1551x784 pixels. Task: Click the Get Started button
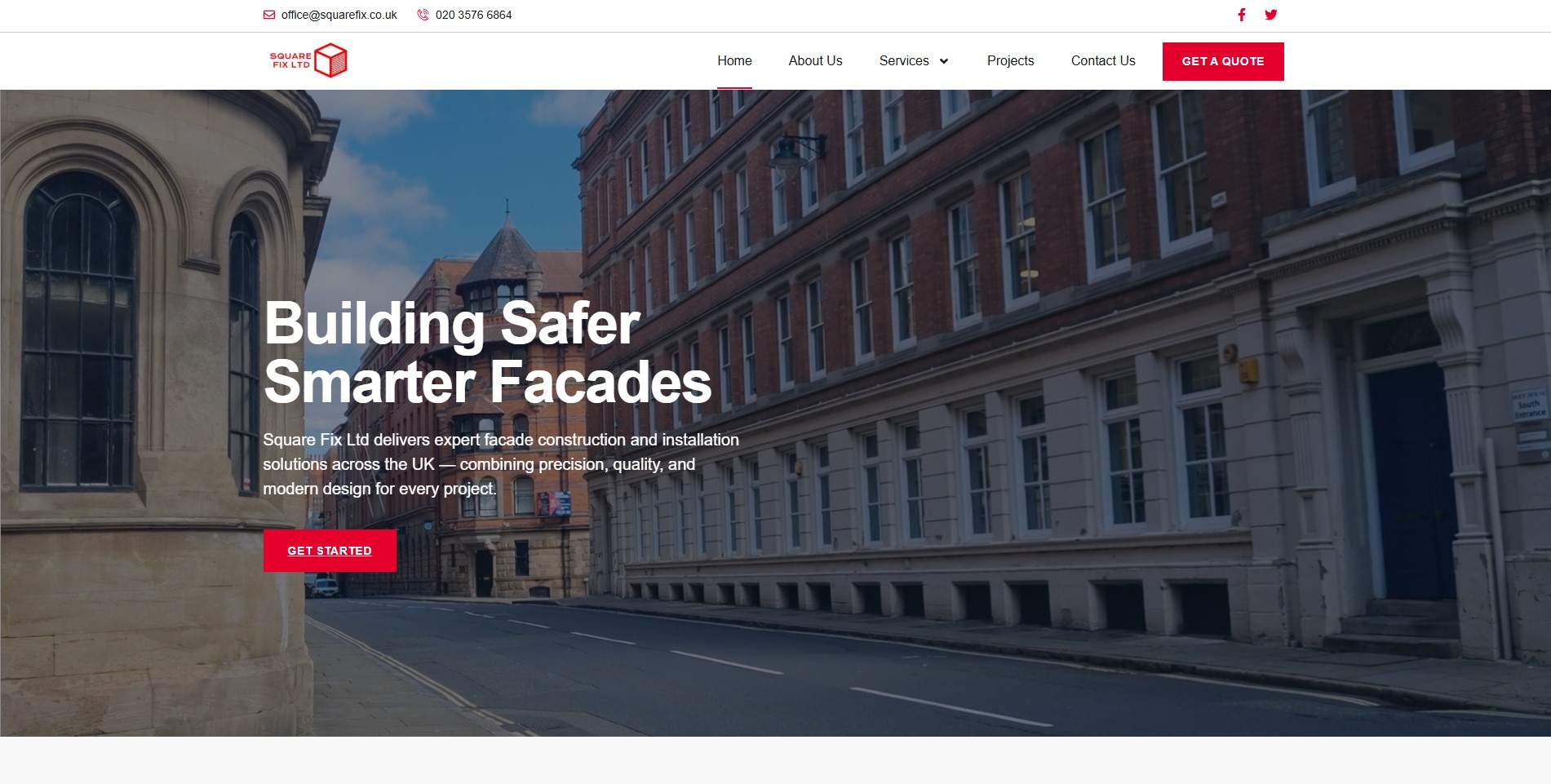[x=330, y=551]
